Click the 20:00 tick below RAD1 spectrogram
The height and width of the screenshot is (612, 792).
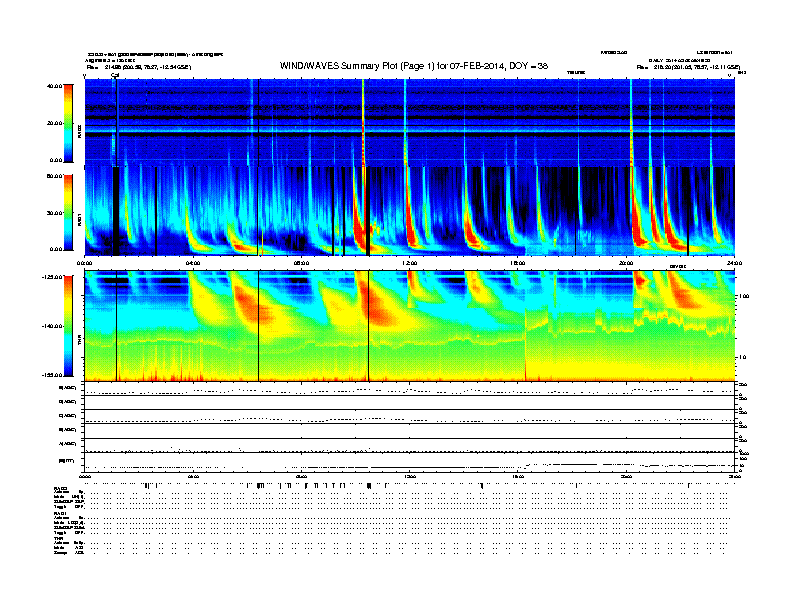point(626,263)
